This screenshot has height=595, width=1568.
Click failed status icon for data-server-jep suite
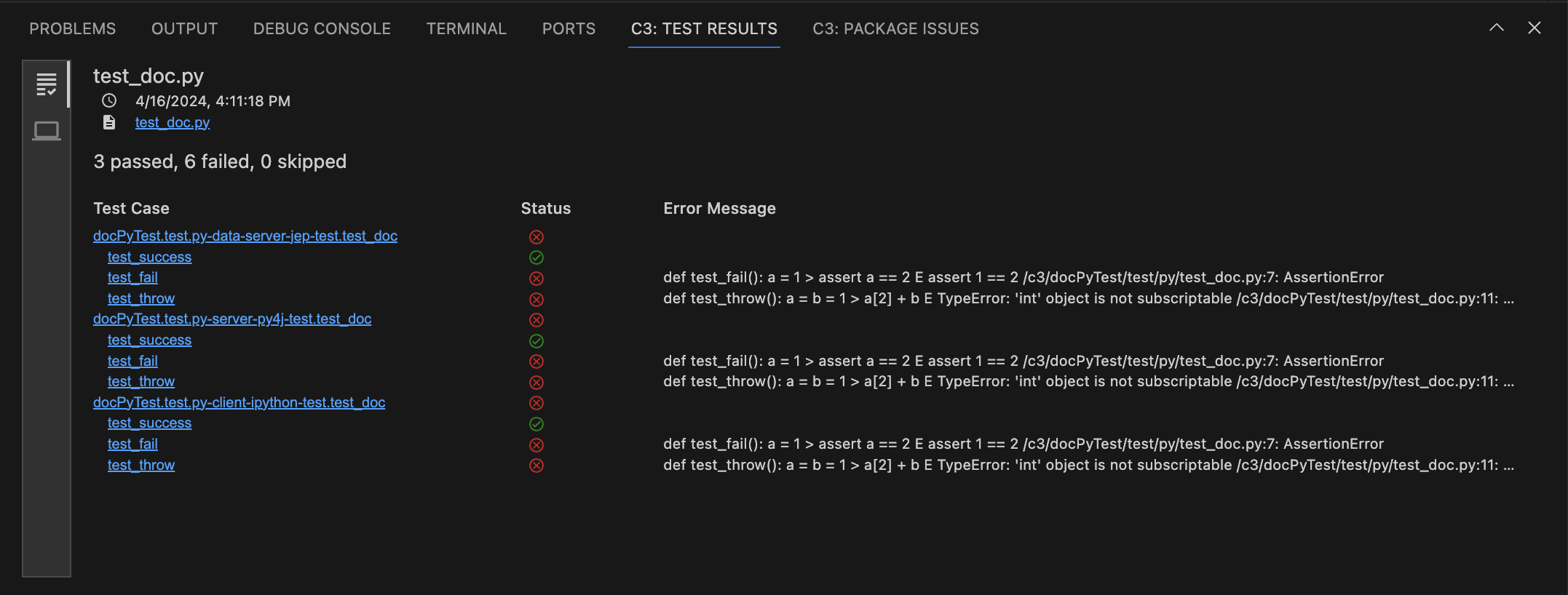click(536, 237)
